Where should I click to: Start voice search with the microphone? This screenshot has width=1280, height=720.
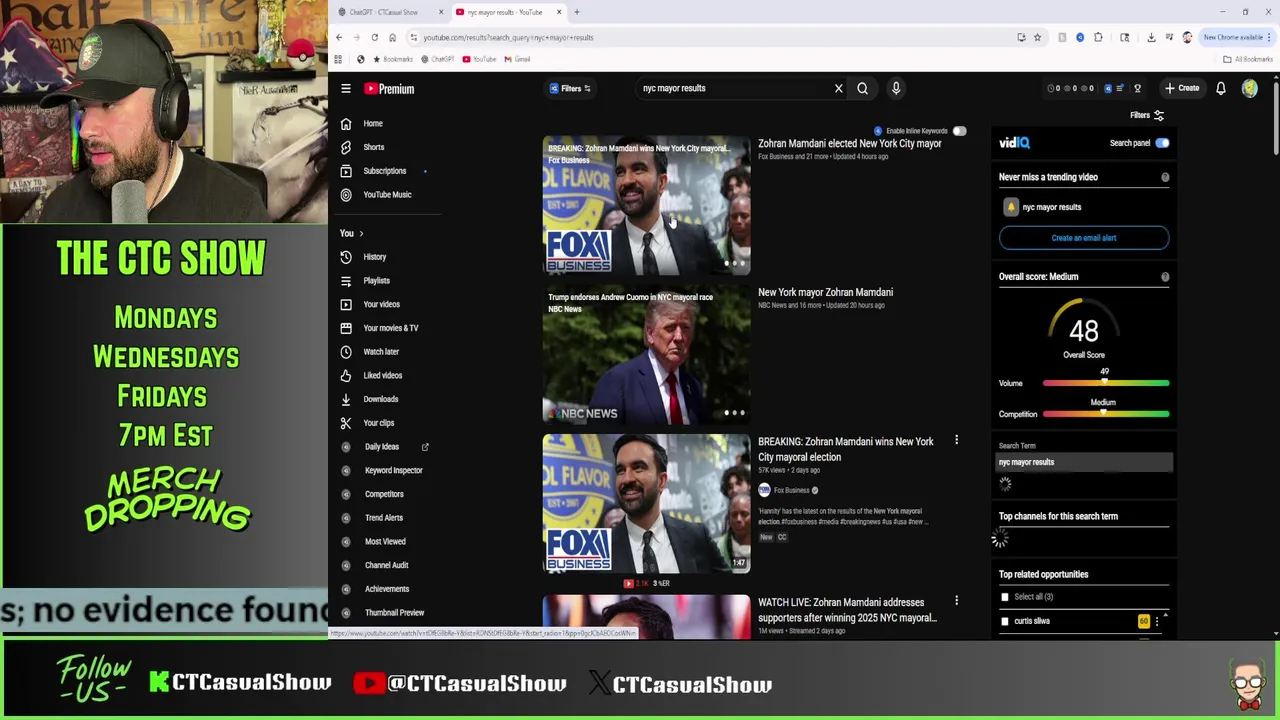coord(896,88)
